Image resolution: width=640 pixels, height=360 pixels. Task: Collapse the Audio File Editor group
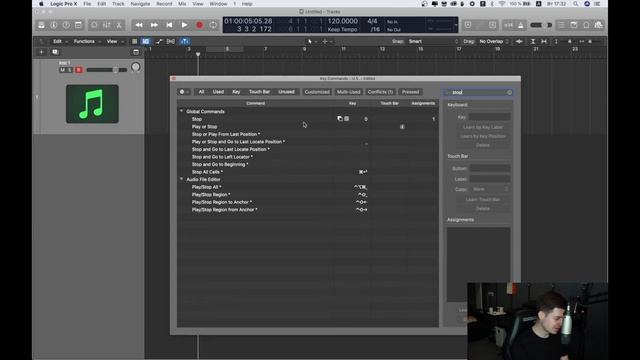(x=182, y=179)
